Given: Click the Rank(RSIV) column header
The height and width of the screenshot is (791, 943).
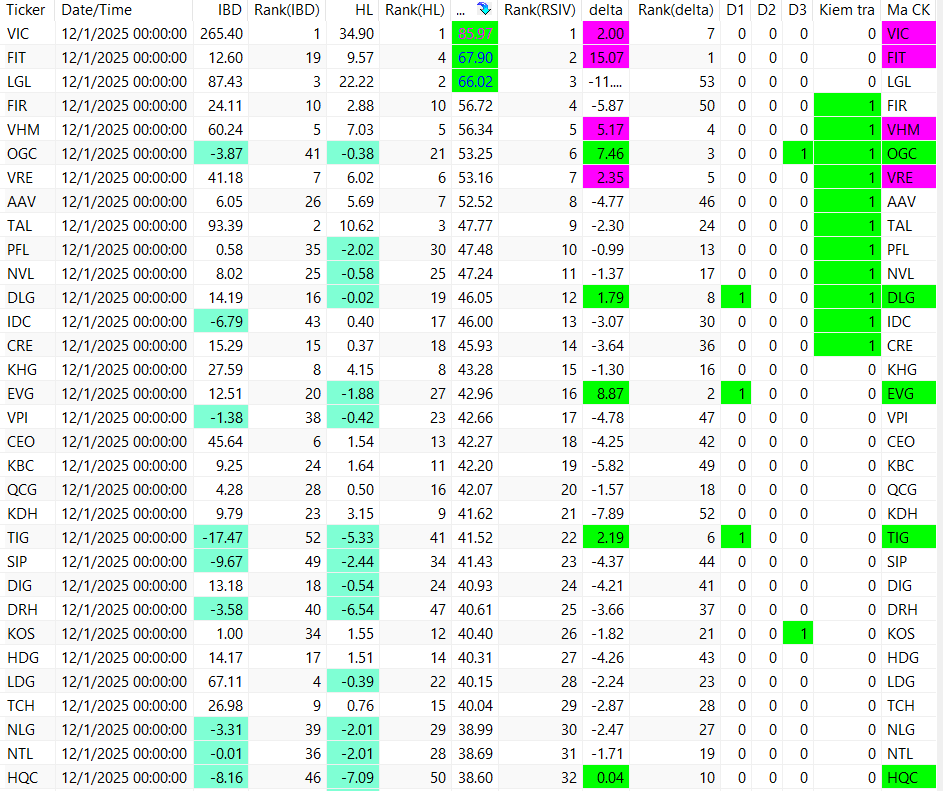Looking at the screenshot, I should pyautogui.click(x=539, y=10).
